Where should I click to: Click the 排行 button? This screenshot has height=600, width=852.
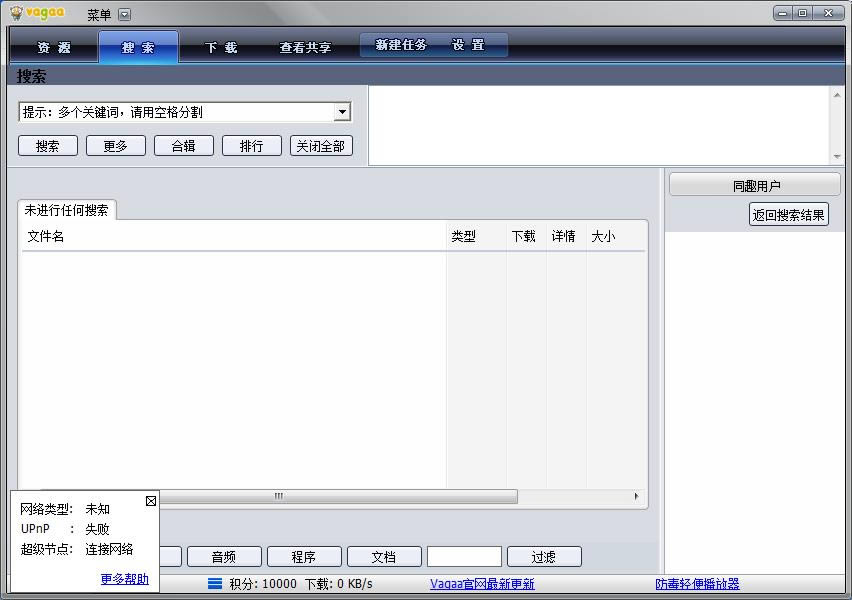click(252, 146)
